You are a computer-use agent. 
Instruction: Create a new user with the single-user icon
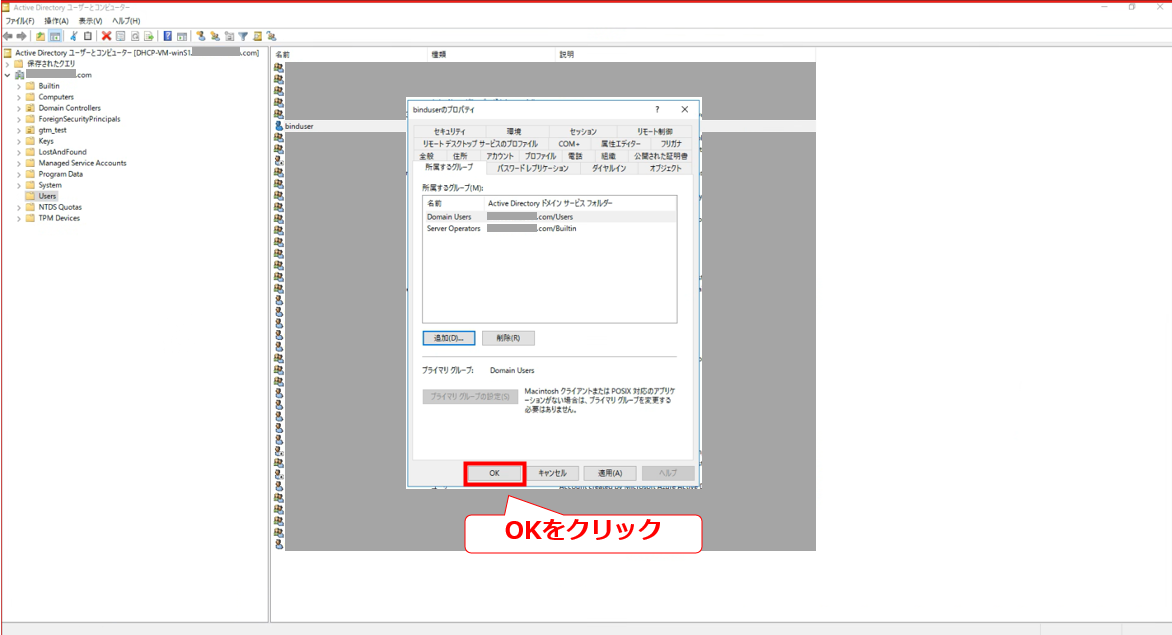point(201,36)
